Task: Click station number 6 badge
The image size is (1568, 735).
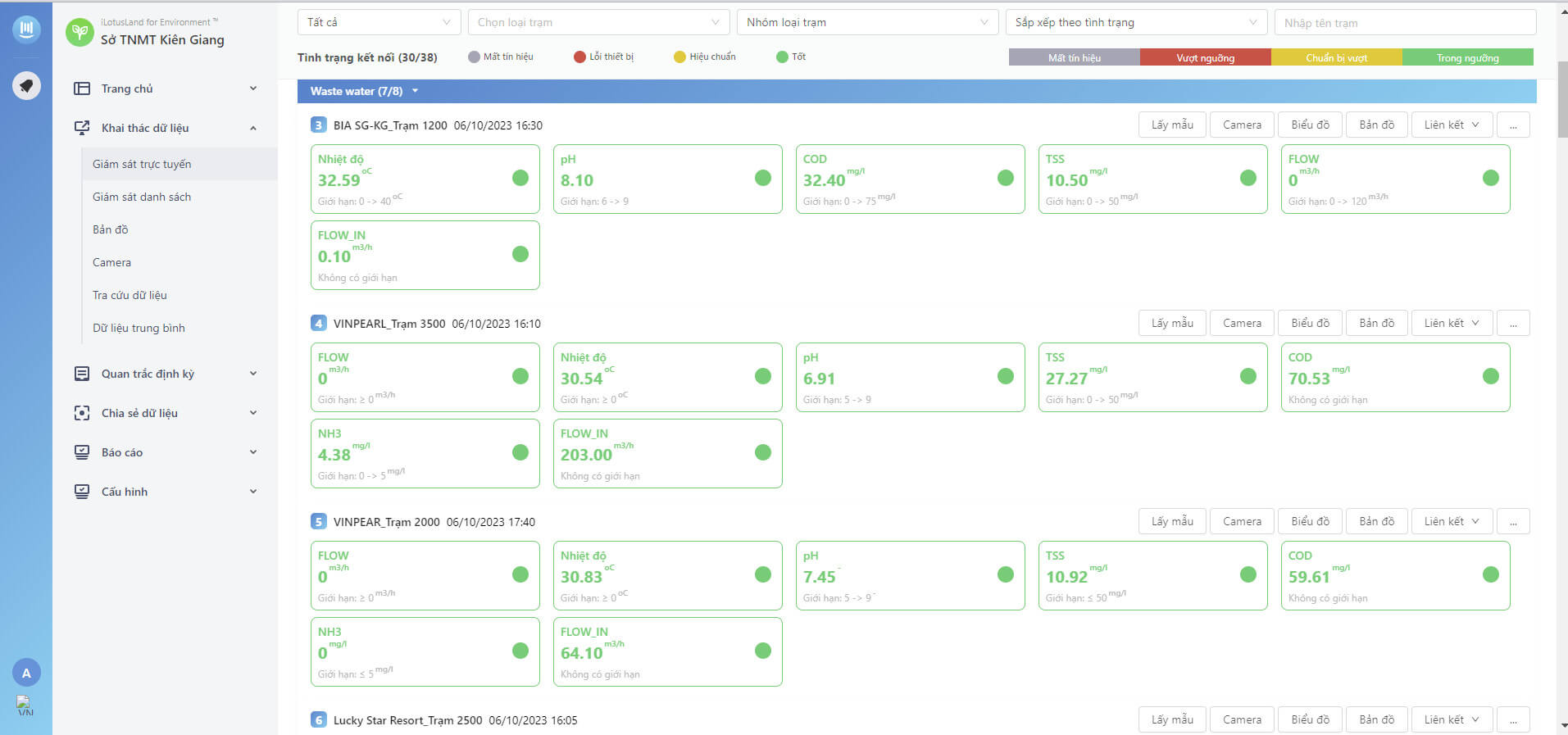Action: click(319, 719)
